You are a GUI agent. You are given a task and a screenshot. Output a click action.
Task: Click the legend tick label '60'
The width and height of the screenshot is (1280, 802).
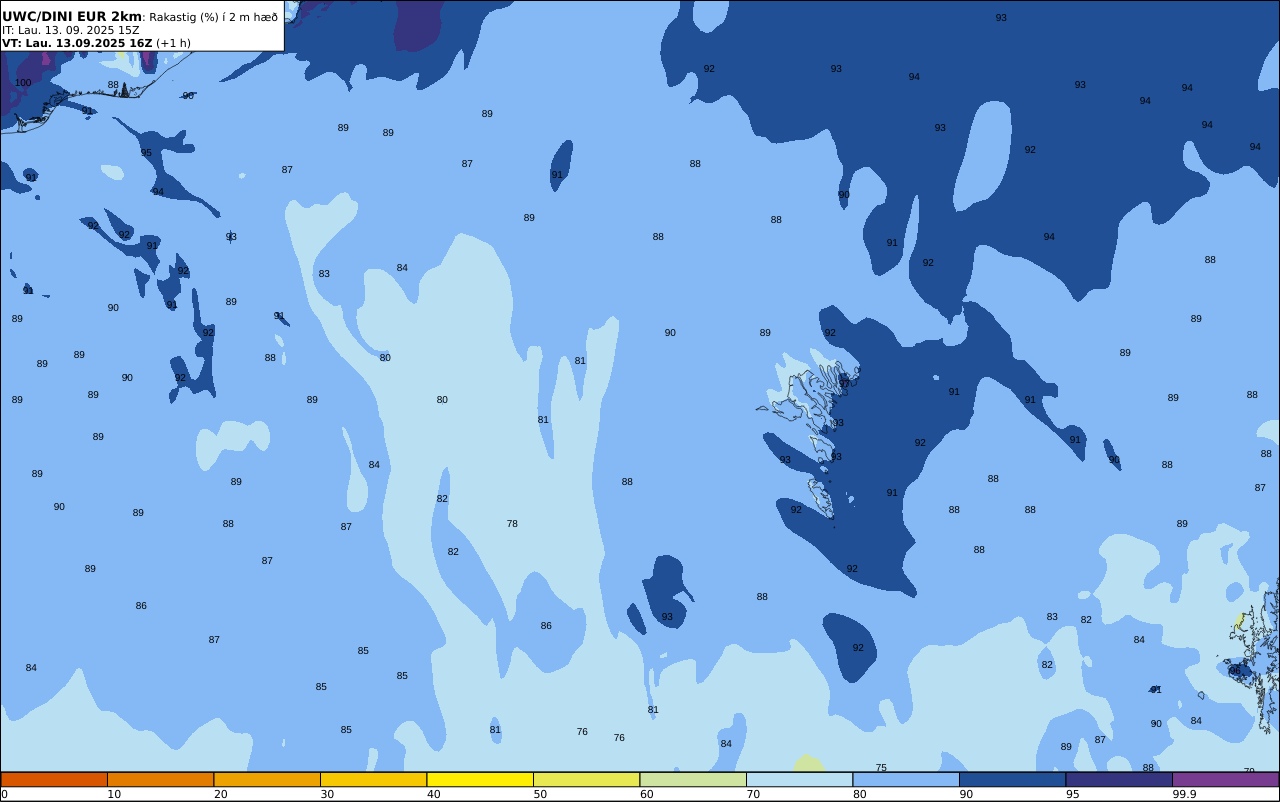point(646,794)
